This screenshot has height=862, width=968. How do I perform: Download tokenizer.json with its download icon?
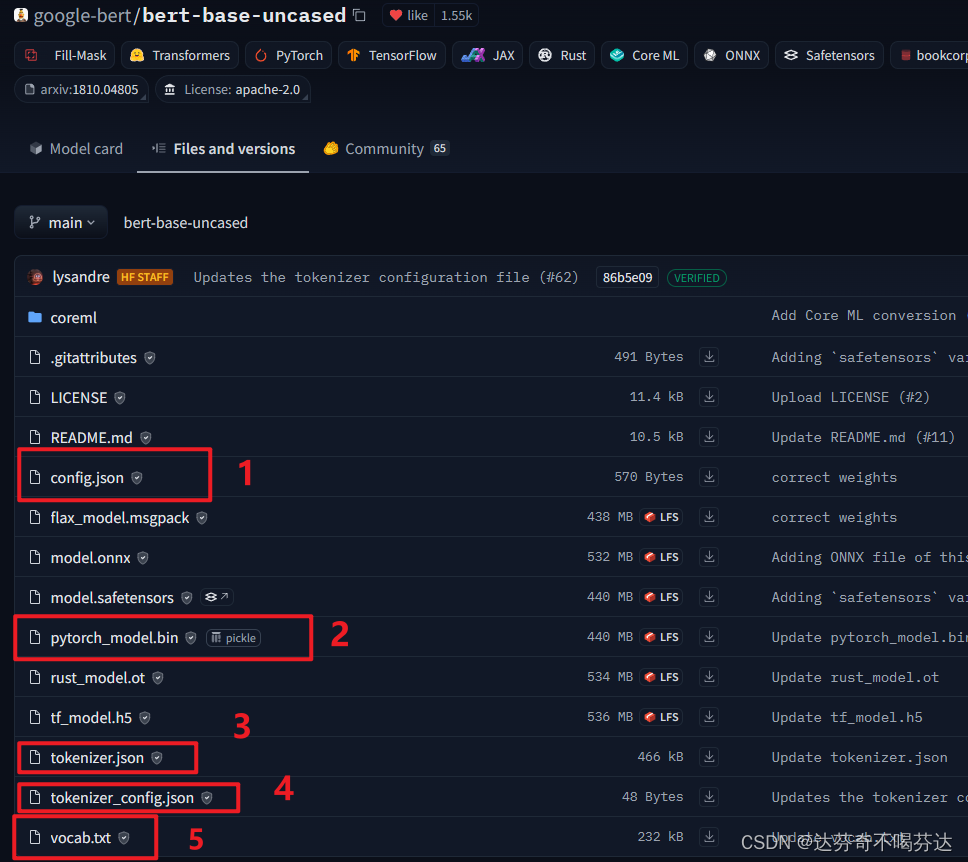pos(709,756)
